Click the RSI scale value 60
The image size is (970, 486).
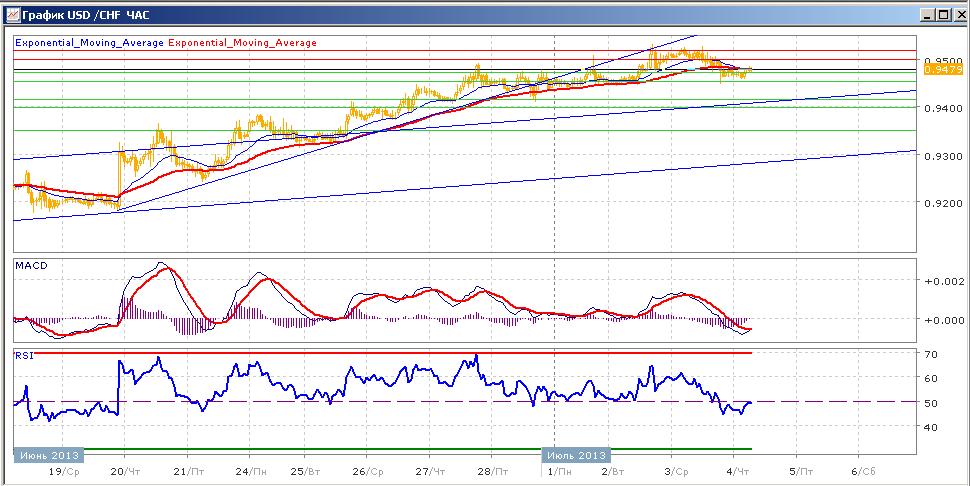click(x=931, y=378)
